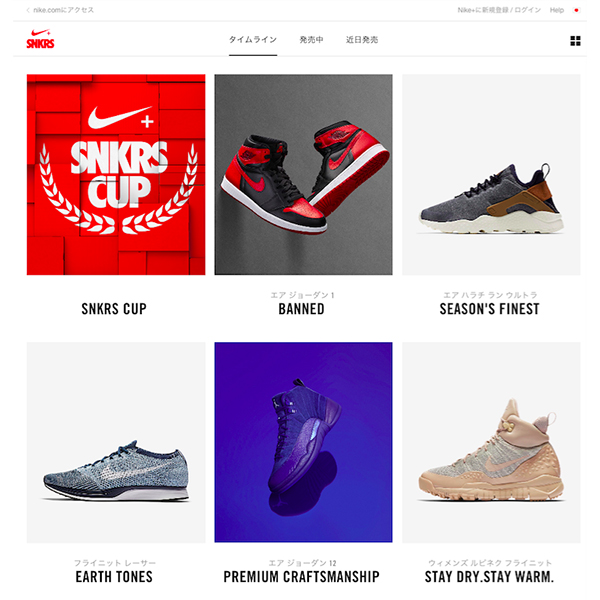This screenshot has height=600, width=600.
Task: Click the Nike SNKRS logo
Action: click(x=40, y=39)
